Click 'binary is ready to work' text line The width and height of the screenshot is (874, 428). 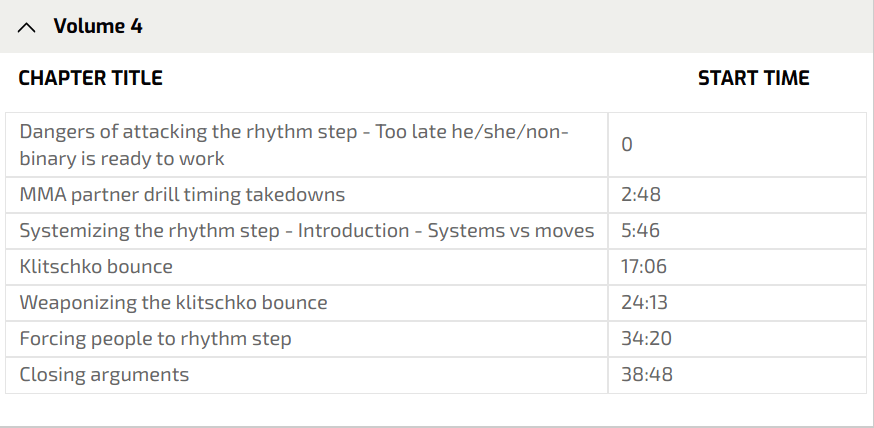pyautogui.click(x=122, y=158)
